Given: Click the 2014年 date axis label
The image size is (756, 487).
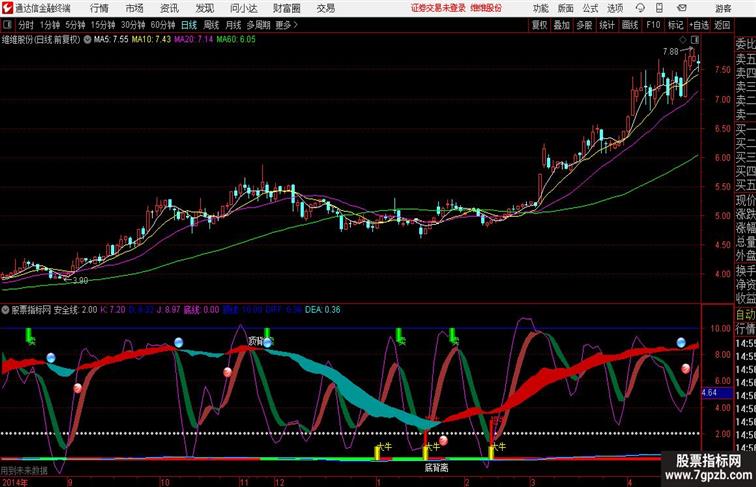Looking at the screenshot, I should coord(14,482).
